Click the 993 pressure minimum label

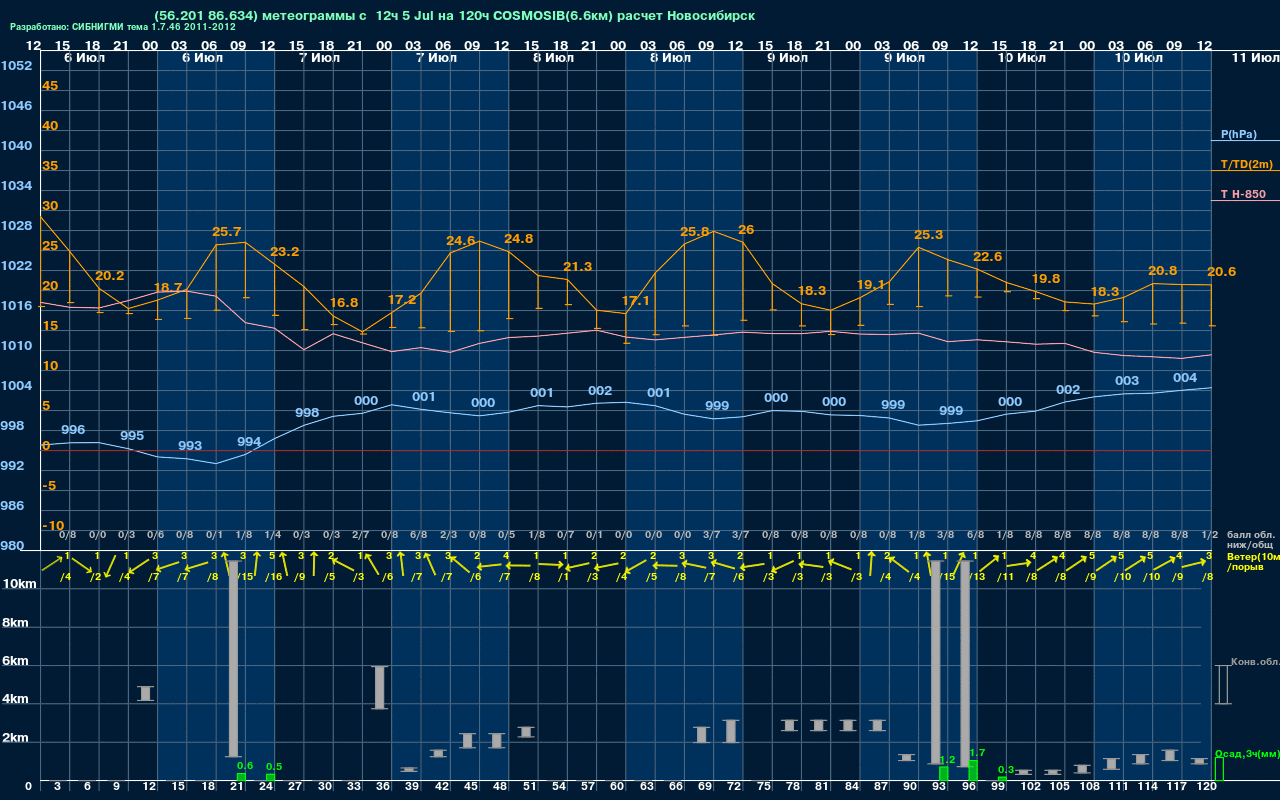[190, 446]
